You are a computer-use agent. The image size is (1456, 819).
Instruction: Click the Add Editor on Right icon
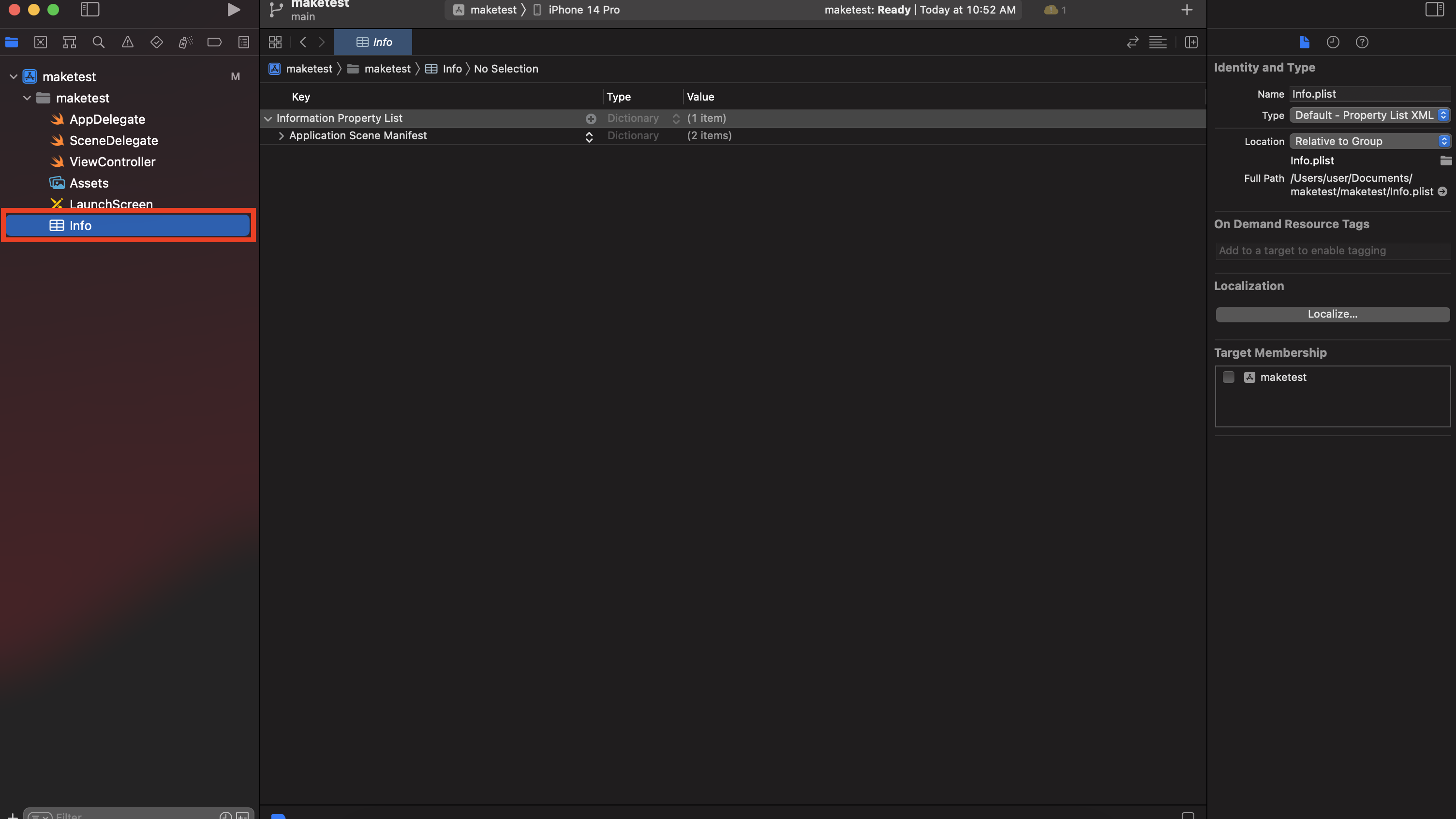(1191, 43)
